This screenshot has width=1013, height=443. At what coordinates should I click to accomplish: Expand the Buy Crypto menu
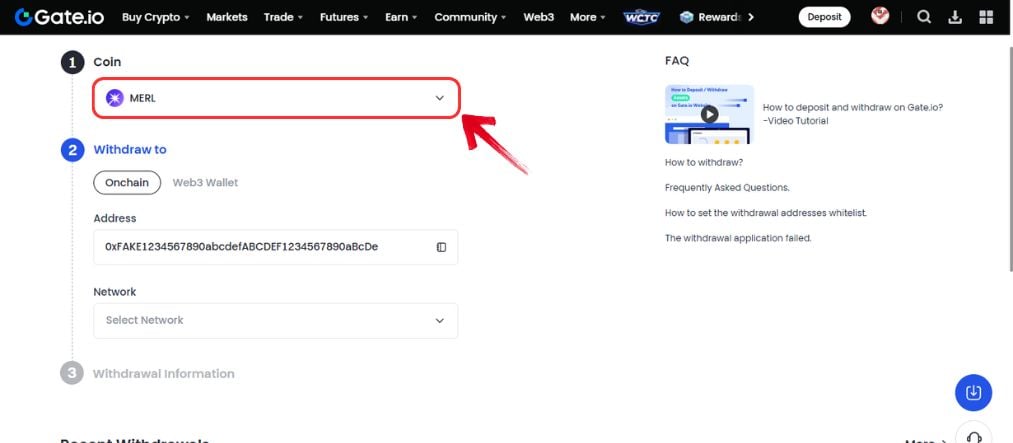point(156,17)
